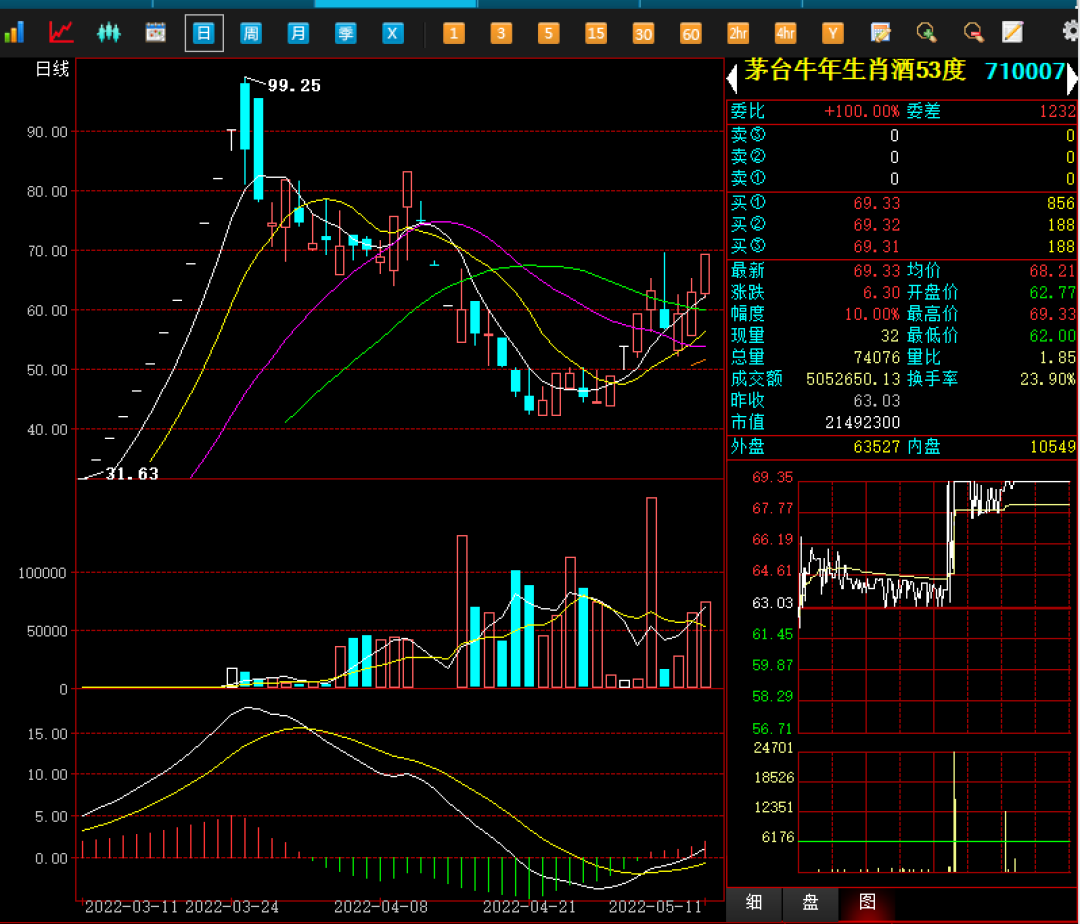Select the cyan candlestick chart icon
Image resolution: width=1080 pixels, height=924 pixels.
109,32
